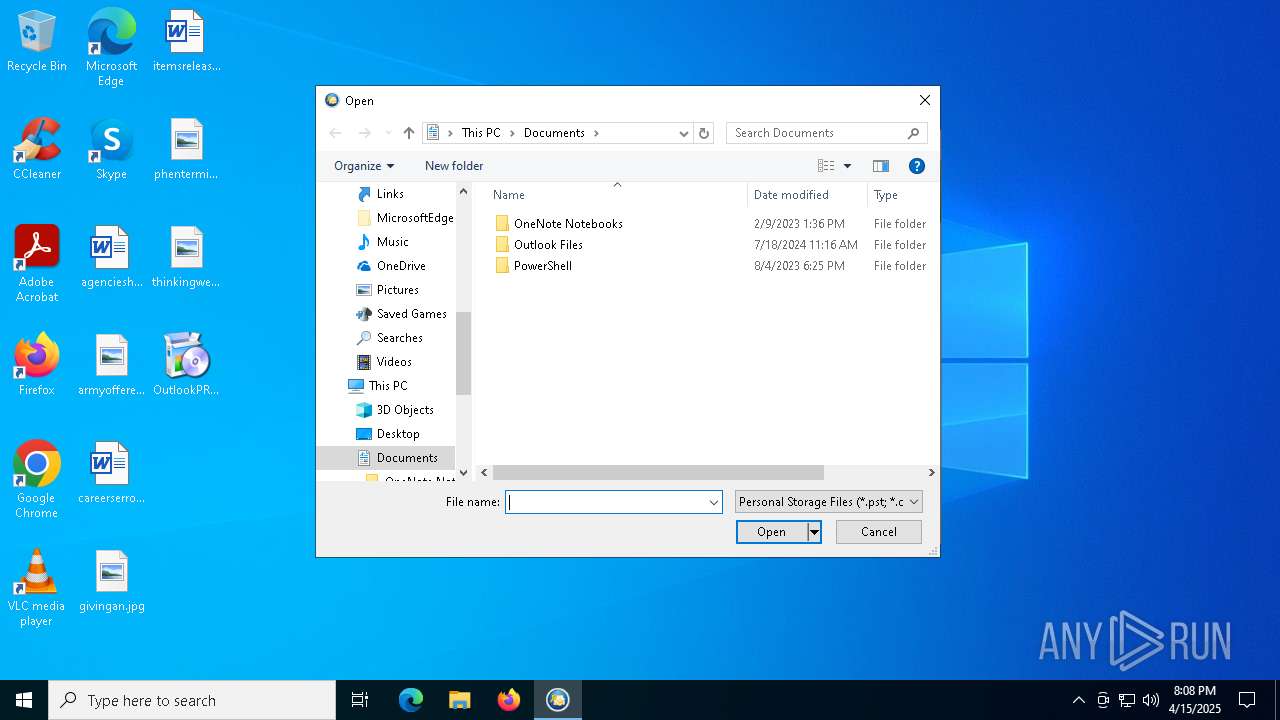Launch Skype from the desktop
This screenshot has height=720, width=1280.
click(x=111, y=150)
